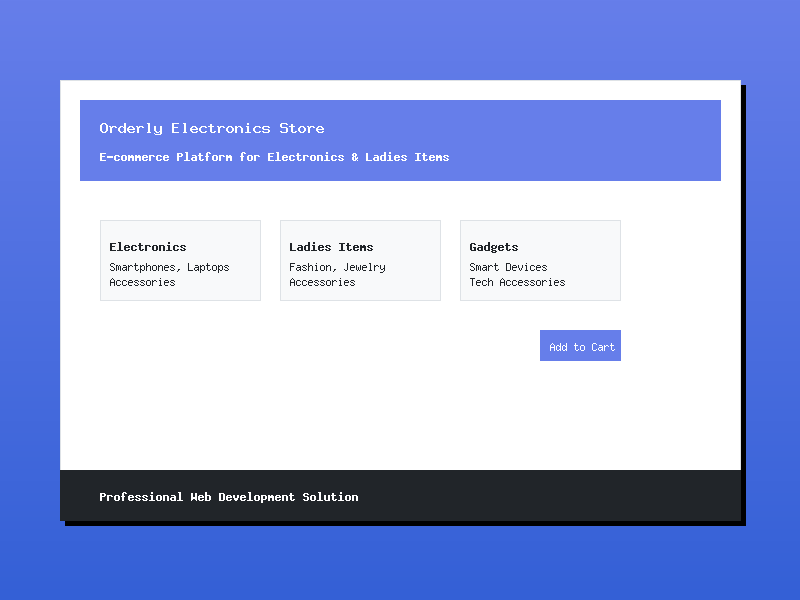This screenshot has height=600, width=800.
Task: Click the Accessories label under Ladies Items
Action: (321, 282)
